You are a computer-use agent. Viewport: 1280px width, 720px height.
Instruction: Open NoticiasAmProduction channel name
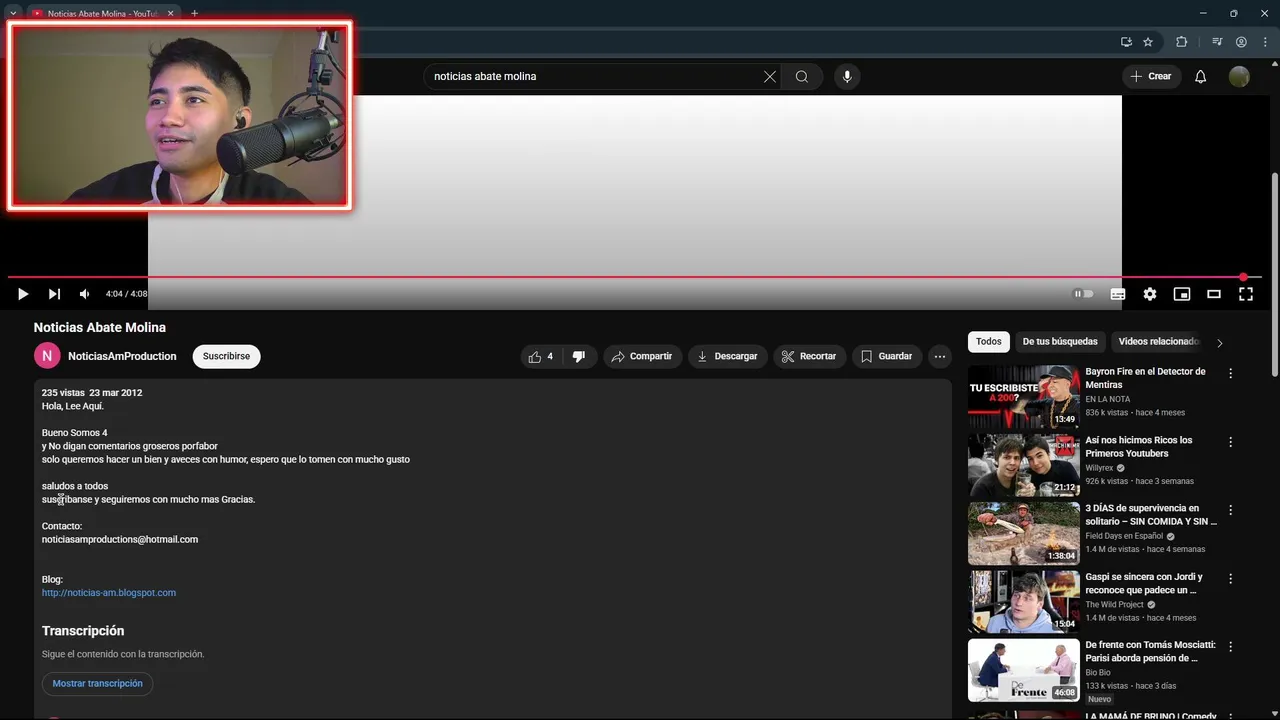pos(122,356)
